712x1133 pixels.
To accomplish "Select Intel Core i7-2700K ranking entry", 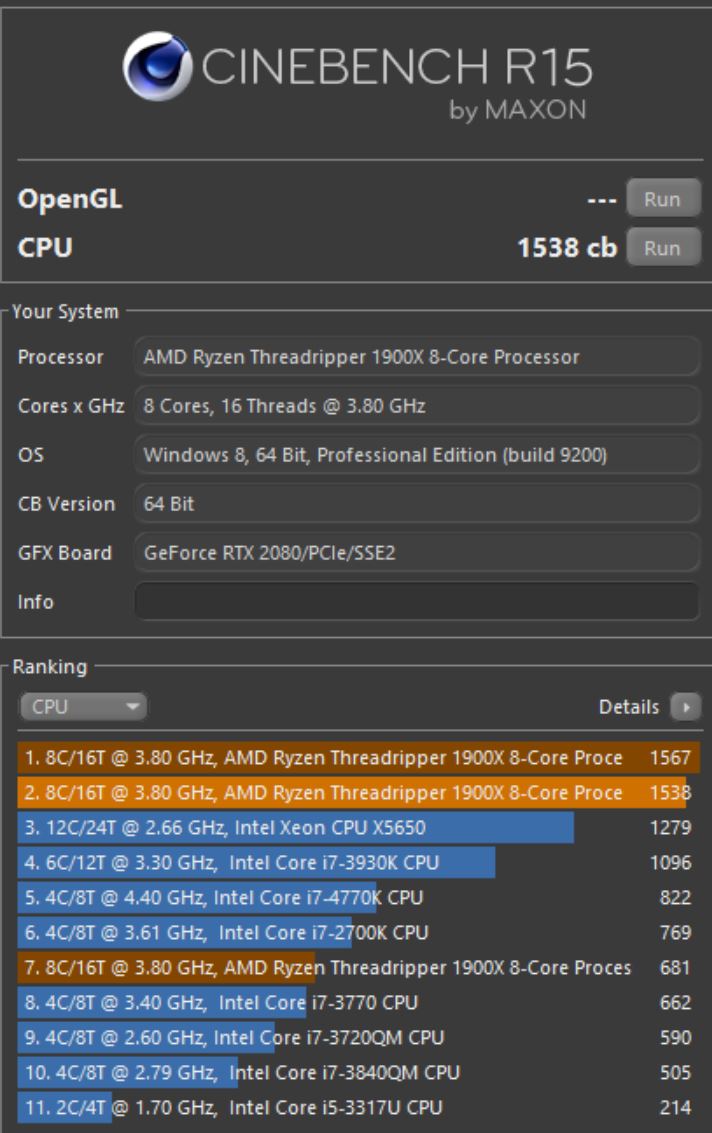I will (x=357, y=932).
